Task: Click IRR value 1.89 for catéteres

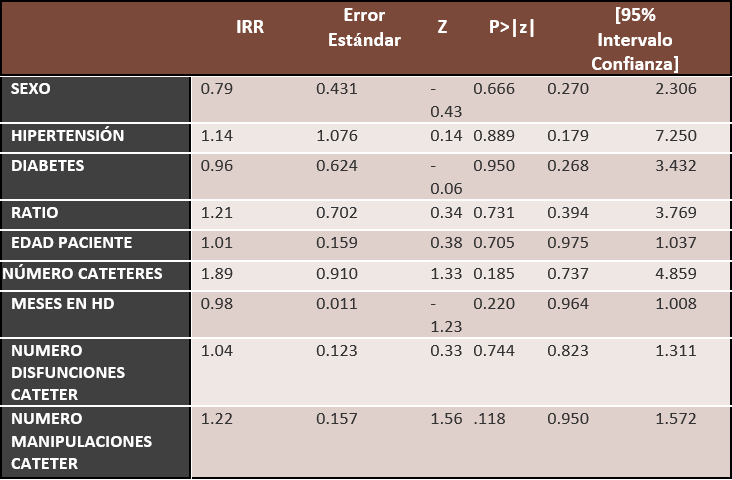Action: click(x=218, y=273)
